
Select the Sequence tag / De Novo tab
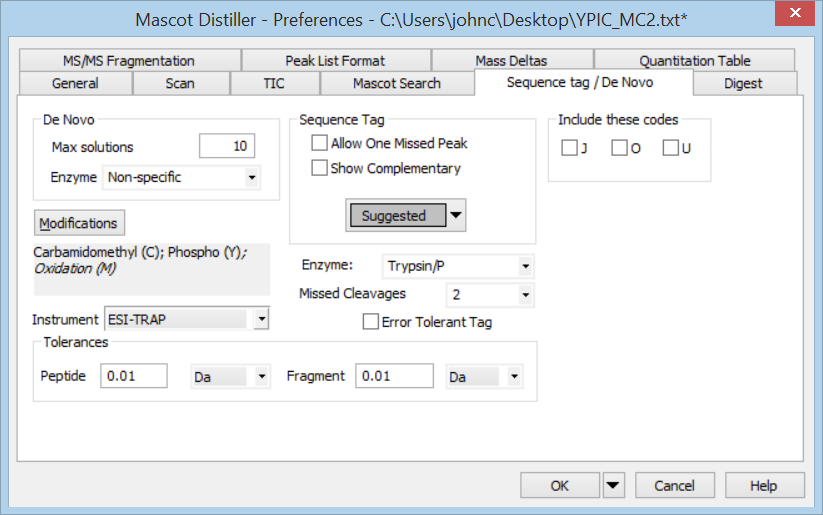[x=583, y=82]
